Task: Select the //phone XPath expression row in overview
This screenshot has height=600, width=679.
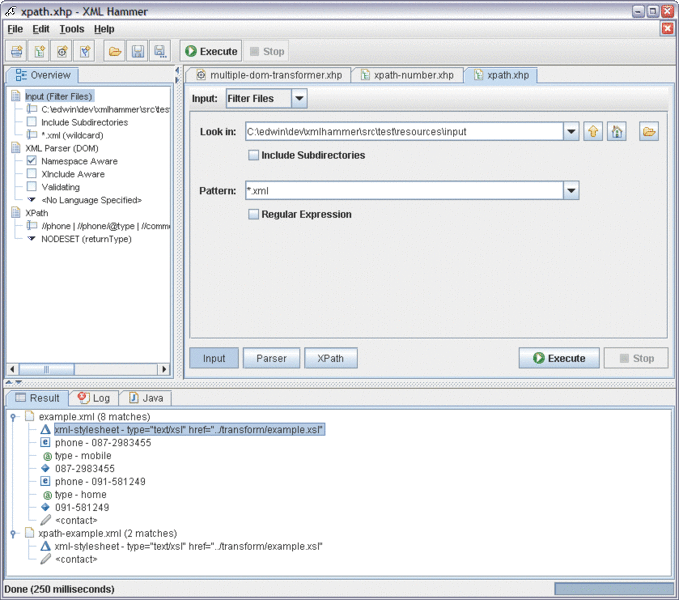Action: (105, 226)
